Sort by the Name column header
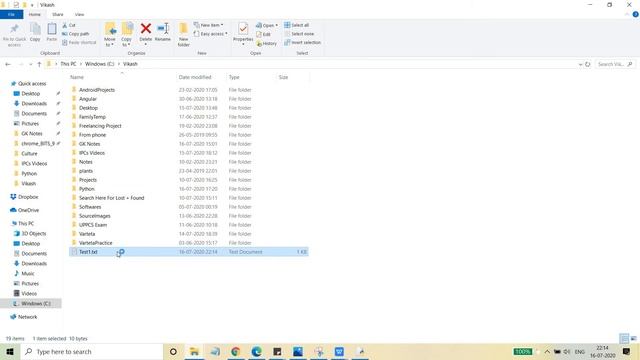Image resolution: width=640 pixels, height=360 pixels. [x=77, y=77]
